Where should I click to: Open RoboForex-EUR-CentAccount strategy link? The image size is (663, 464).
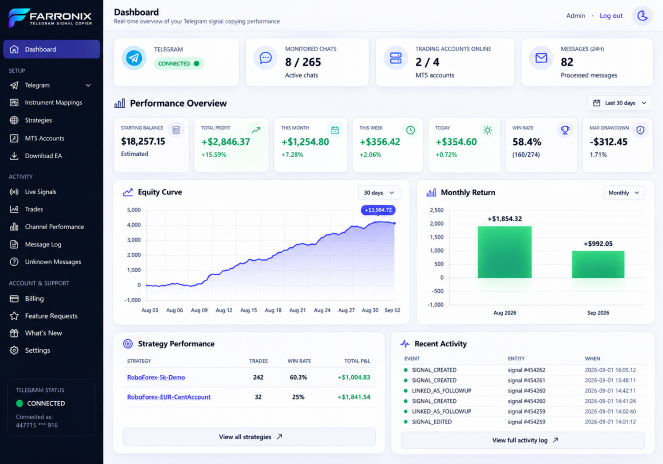(169, 397)
